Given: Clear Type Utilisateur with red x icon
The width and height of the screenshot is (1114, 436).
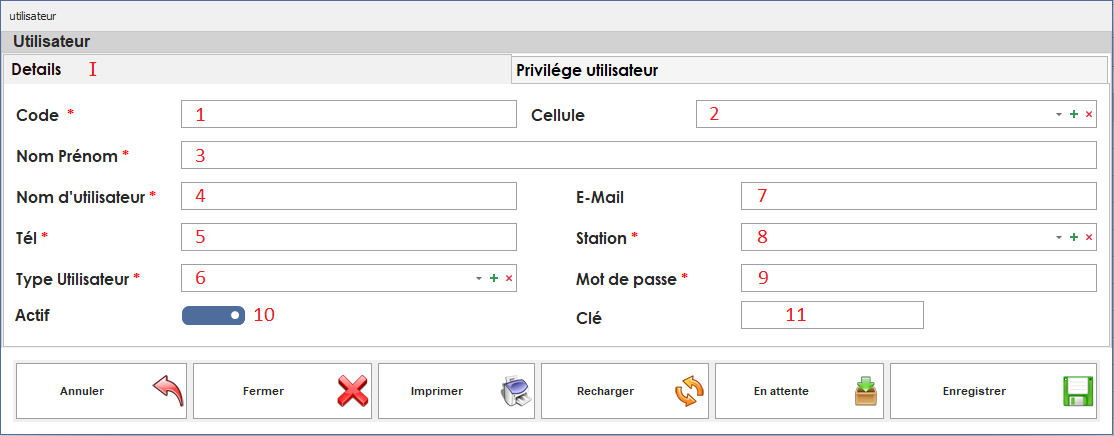Looking at the screenshot, I should tap(509, 278).
